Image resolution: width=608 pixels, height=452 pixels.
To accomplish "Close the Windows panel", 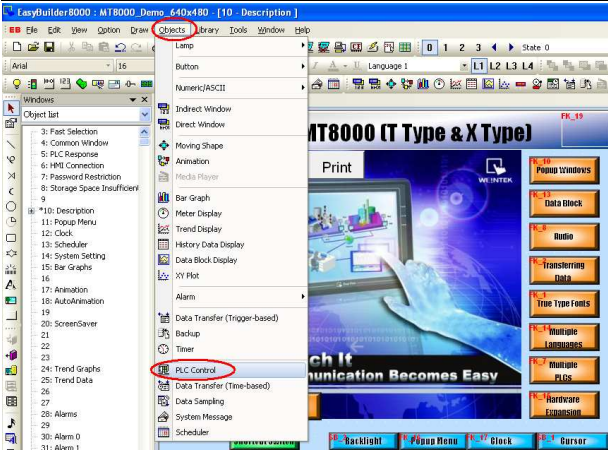I will click(x=145, y=100).
